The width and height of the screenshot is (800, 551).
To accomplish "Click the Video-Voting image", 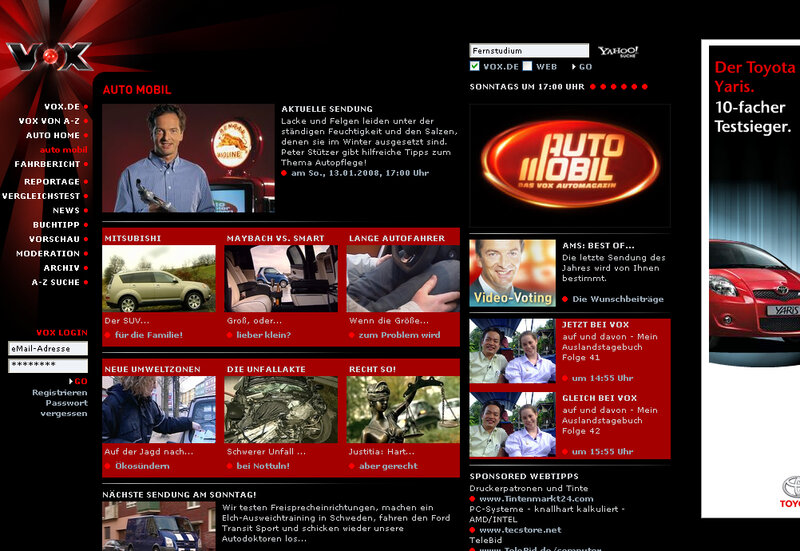I will click(512, 272).
